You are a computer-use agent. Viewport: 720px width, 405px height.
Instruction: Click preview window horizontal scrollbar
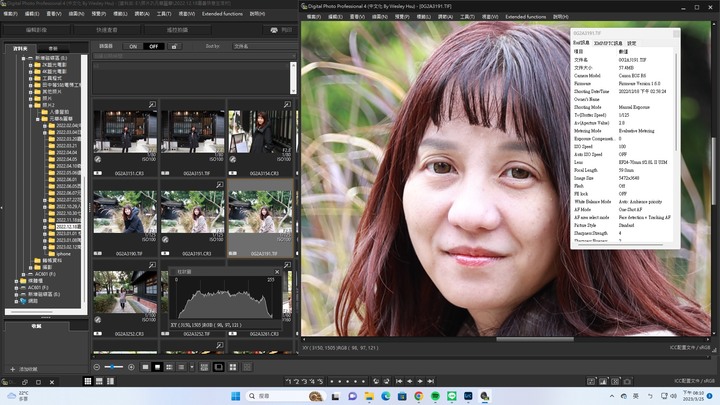pyautogui.click(x=534, y=339)
